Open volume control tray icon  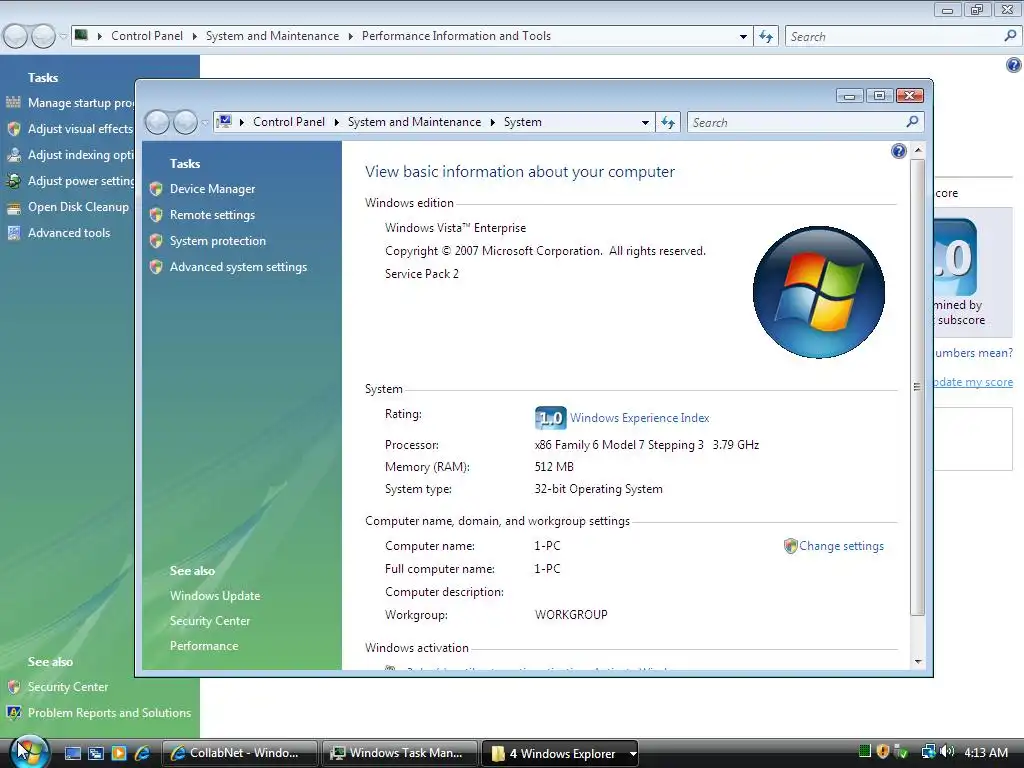(x=947, y=752)
